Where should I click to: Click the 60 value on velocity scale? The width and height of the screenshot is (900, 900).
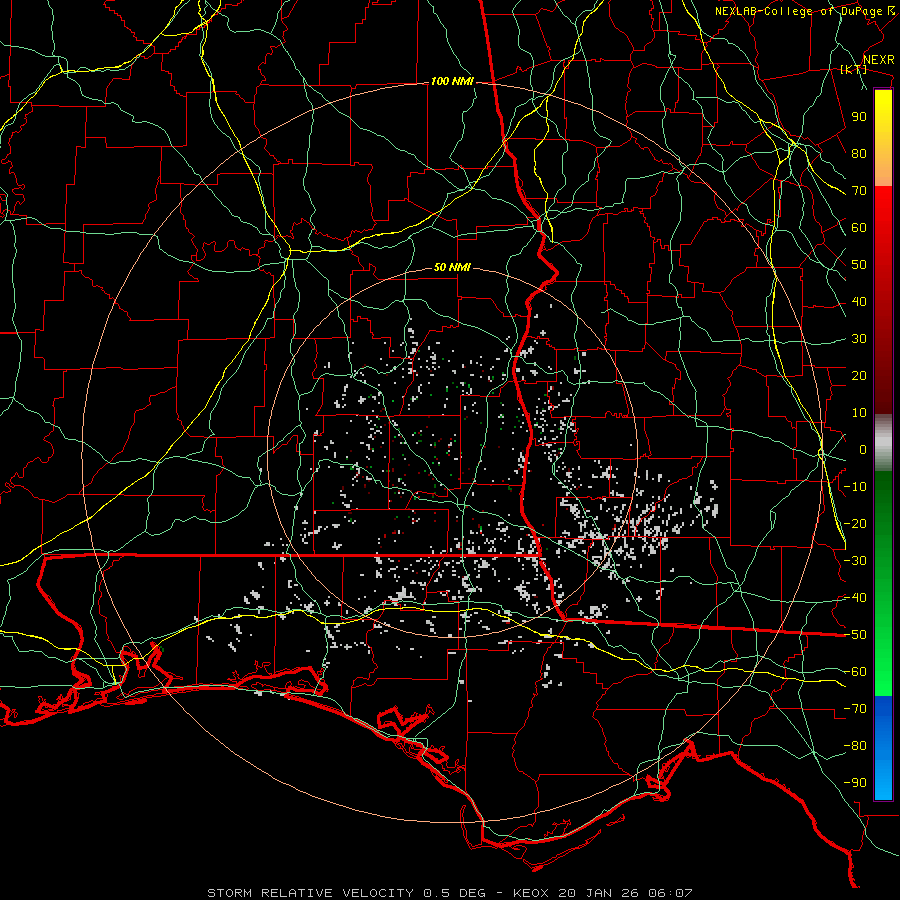point(859,228)
